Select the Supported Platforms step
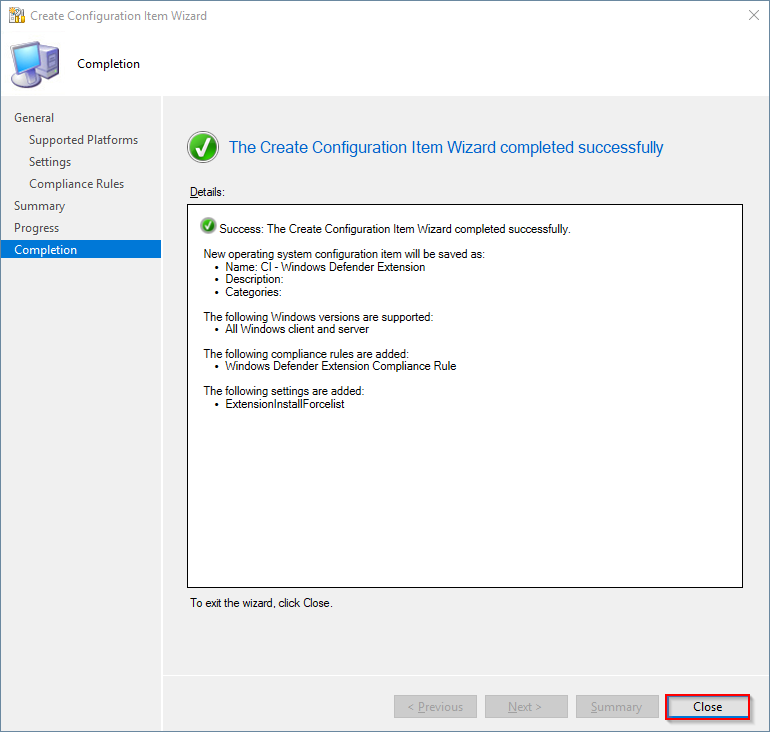The image size is (770, 732). coord(83,140)
